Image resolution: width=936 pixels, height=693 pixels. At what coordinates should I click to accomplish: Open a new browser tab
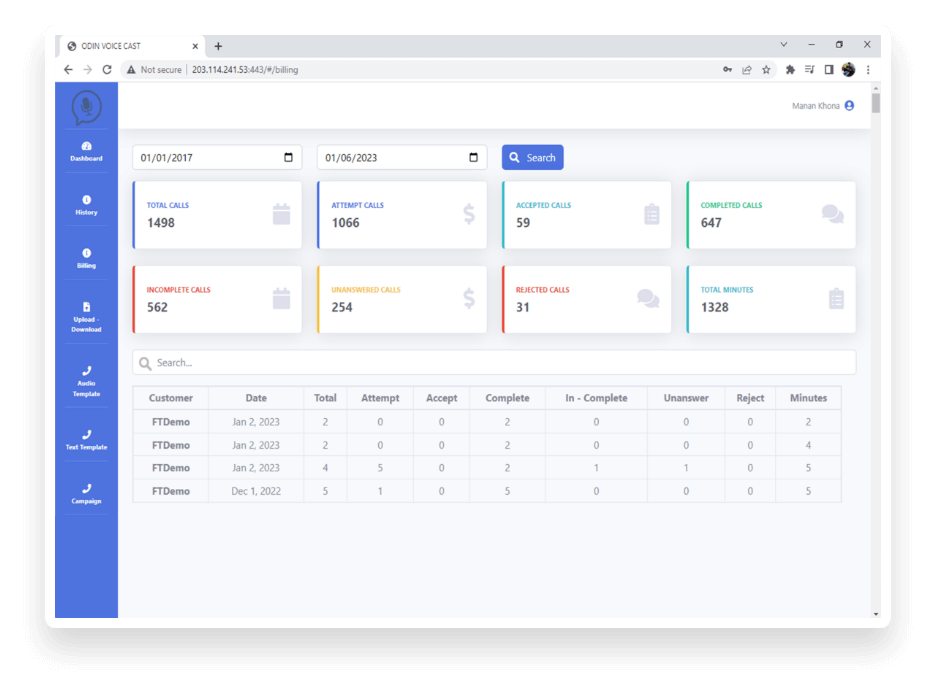click(x=218, y=46)
